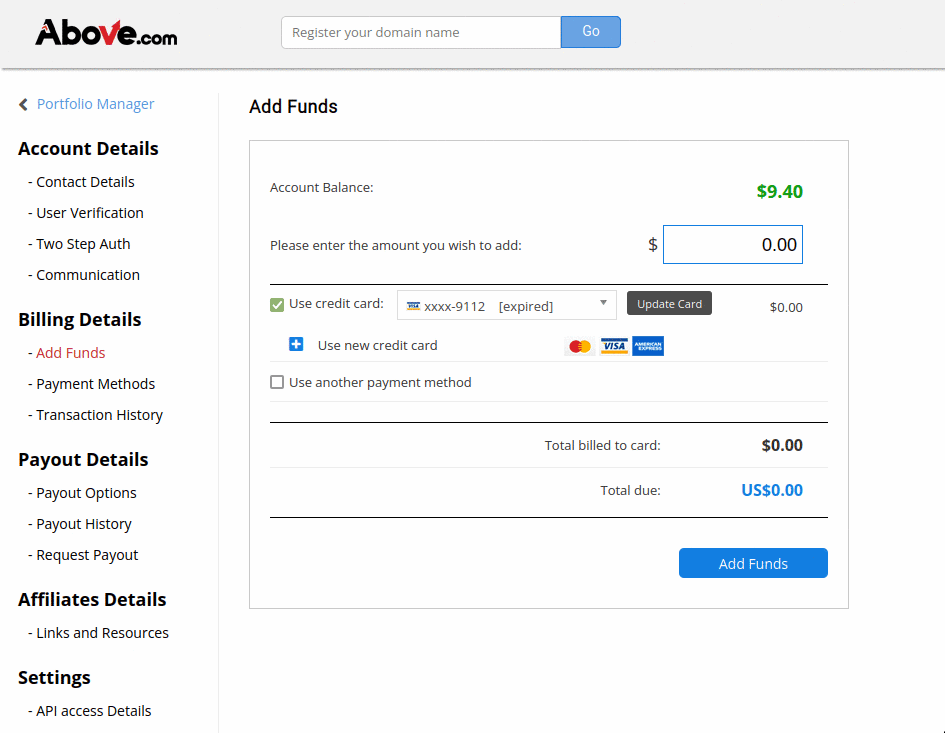
Task: Uncheck the Use credit card checkbox
Action: (277, 305)
